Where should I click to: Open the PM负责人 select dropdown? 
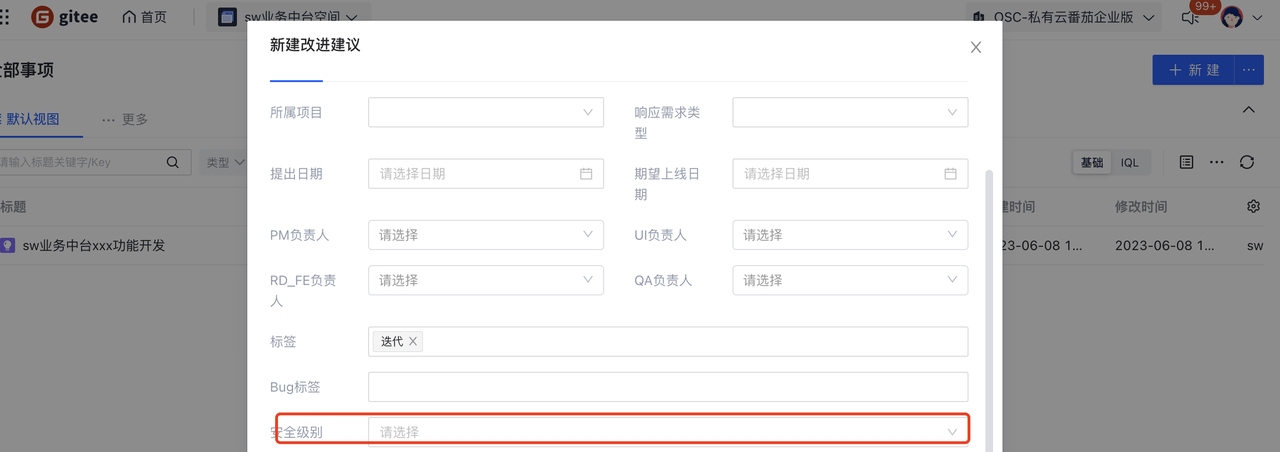click(x=486, y=234)
